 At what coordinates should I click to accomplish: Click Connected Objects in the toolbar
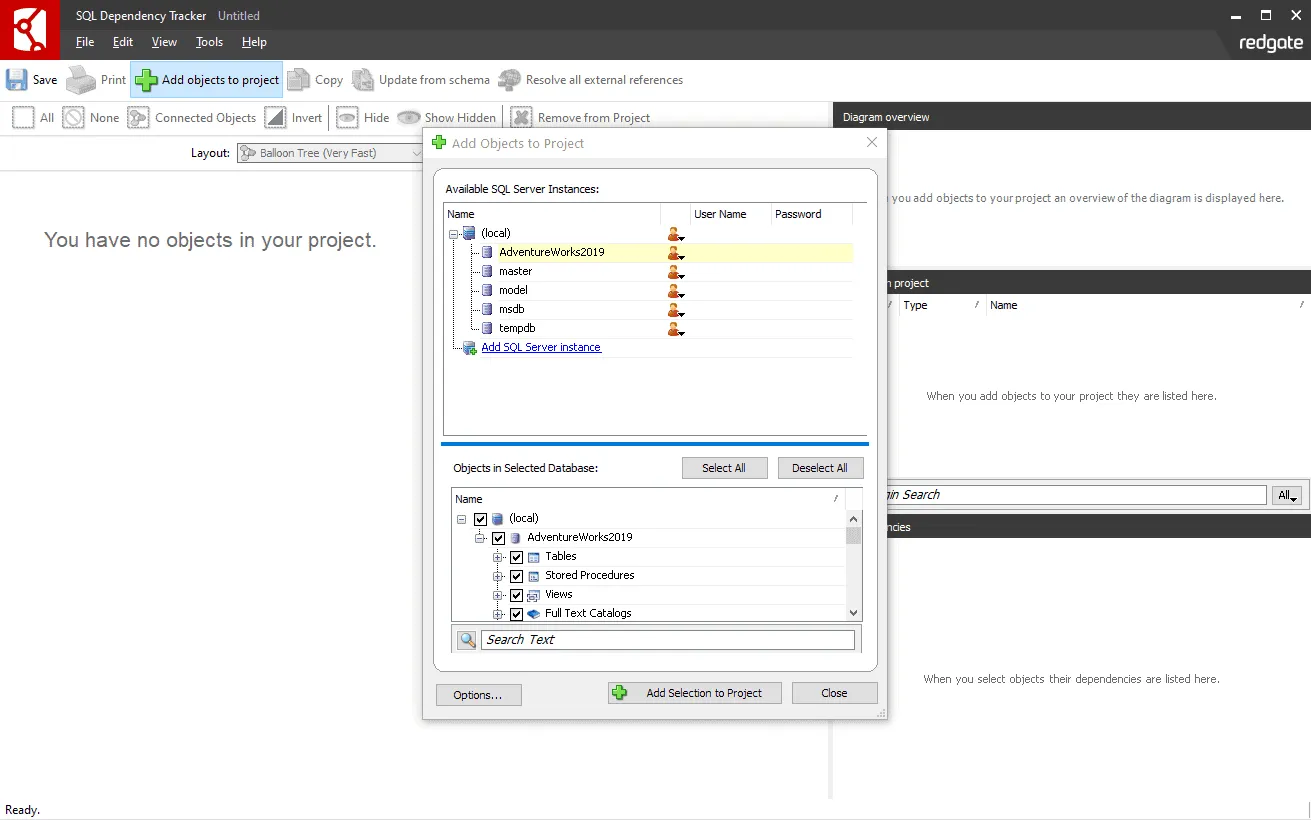(x=192, y=118)
